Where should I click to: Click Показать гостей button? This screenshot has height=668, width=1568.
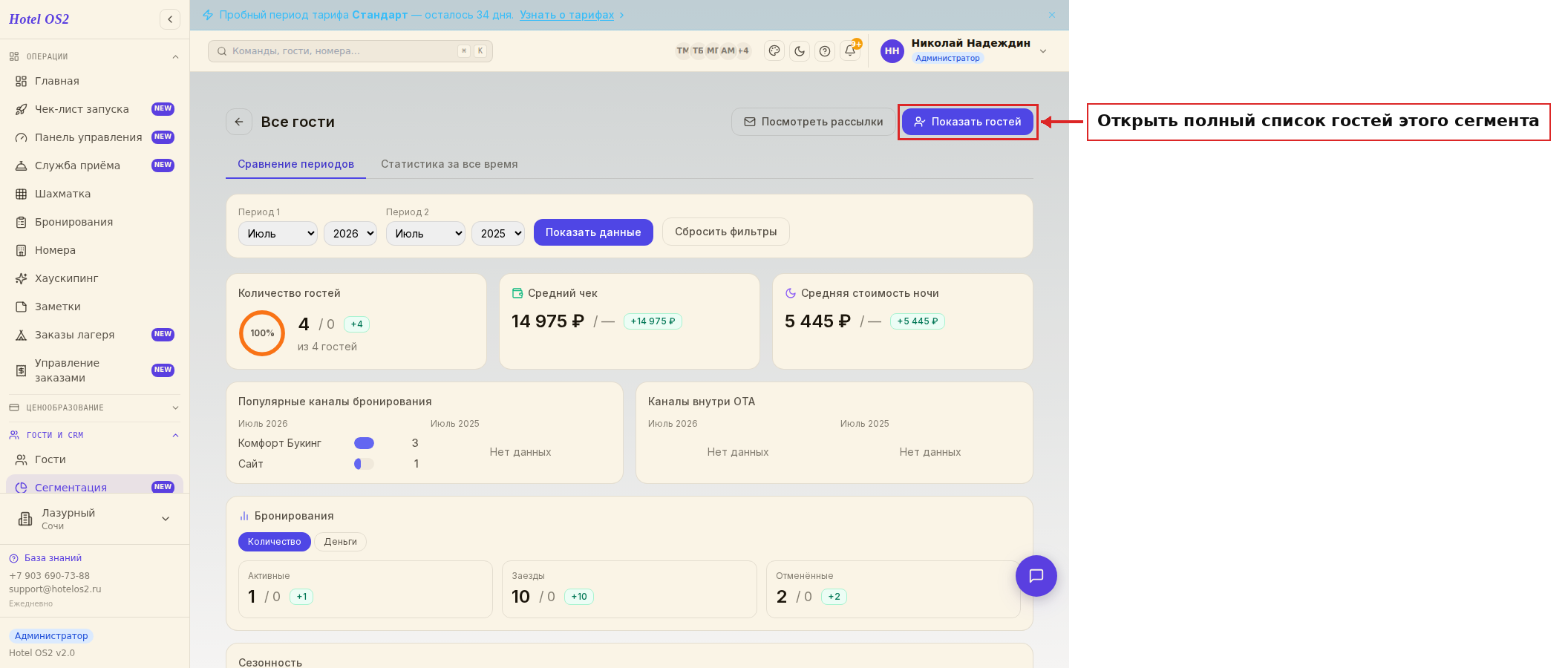pos(967,122)
